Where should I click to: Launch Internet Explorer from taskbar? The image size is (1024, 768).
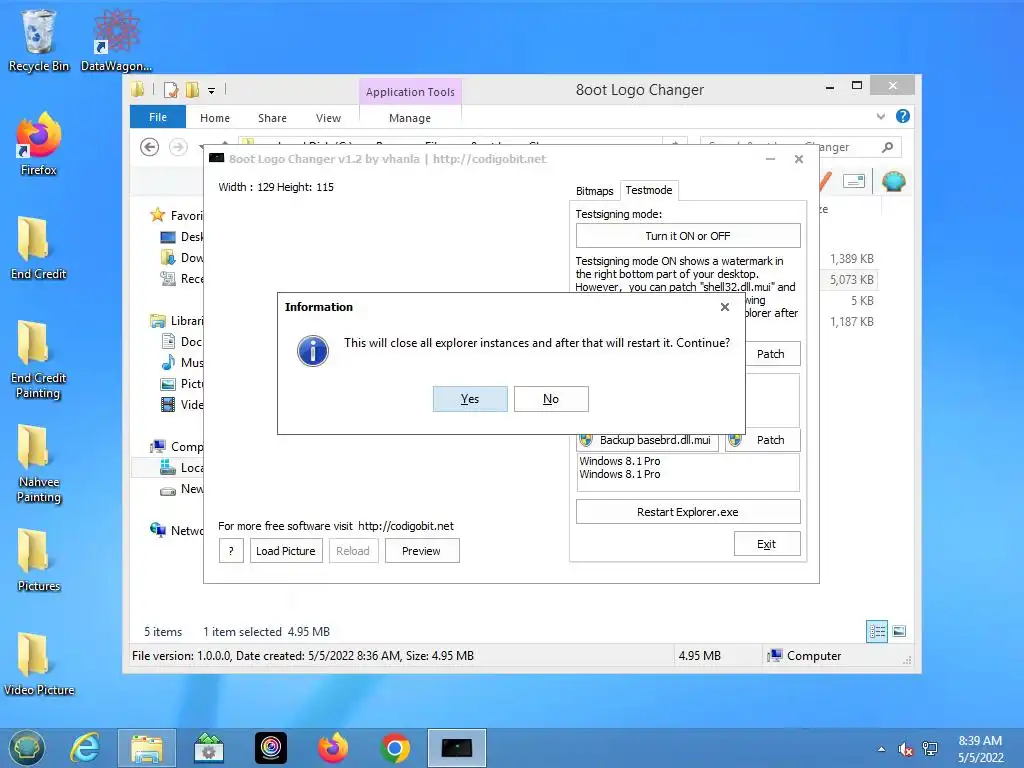pos(85,748)
